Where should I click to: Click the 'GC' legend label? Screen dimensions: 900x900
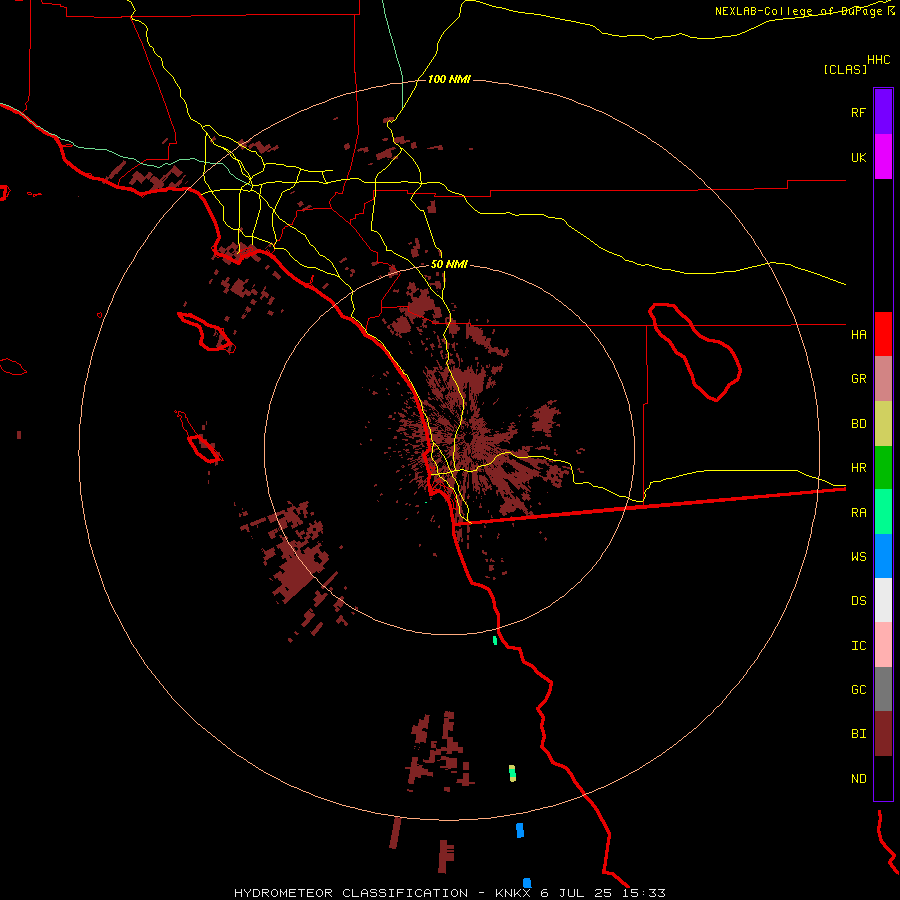tap(858, 690)
